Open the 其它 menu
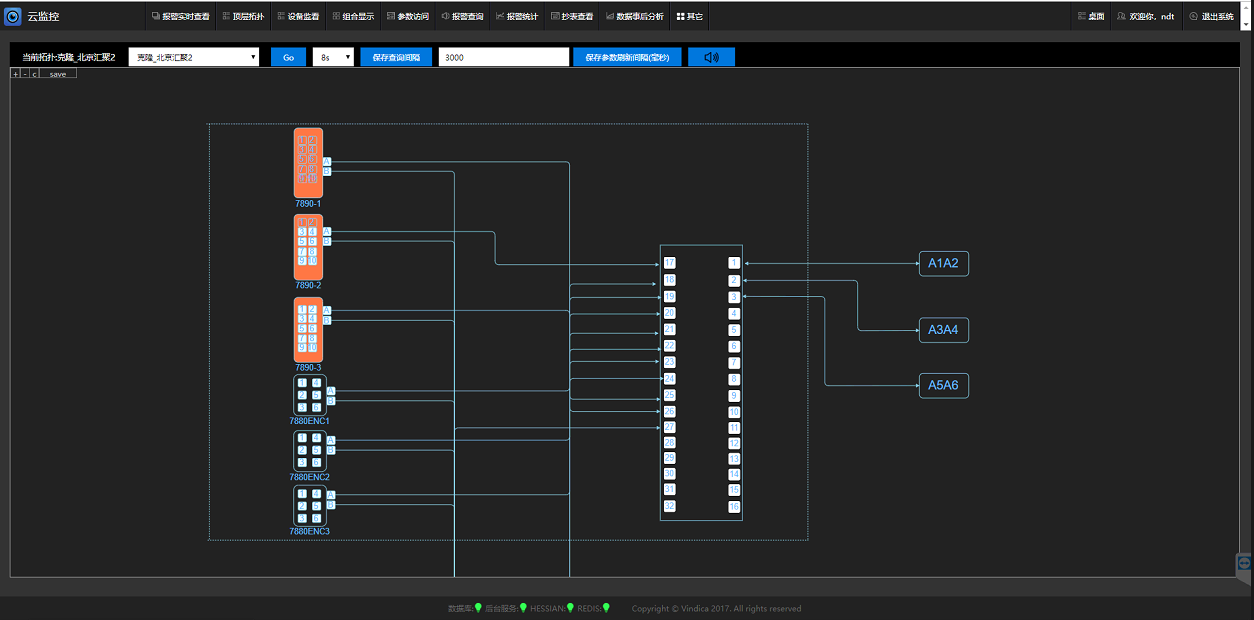1254x620 pixels. 689,17
